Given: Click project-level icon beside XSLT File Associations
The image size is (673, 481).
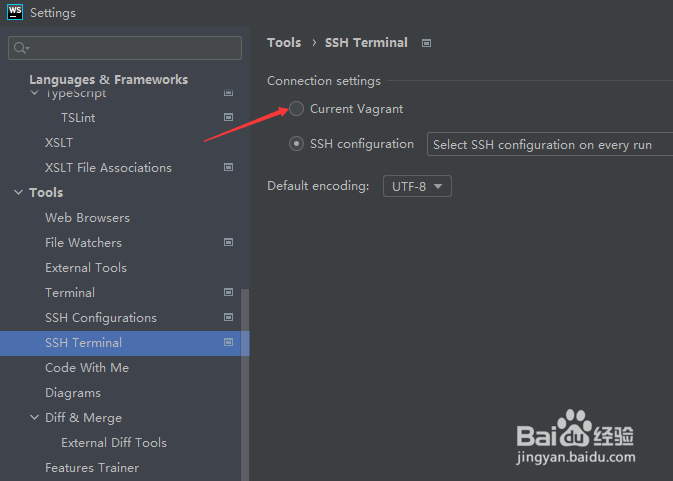Looking at the screenshot, I should pyautogui.click(x=228, y=168).
